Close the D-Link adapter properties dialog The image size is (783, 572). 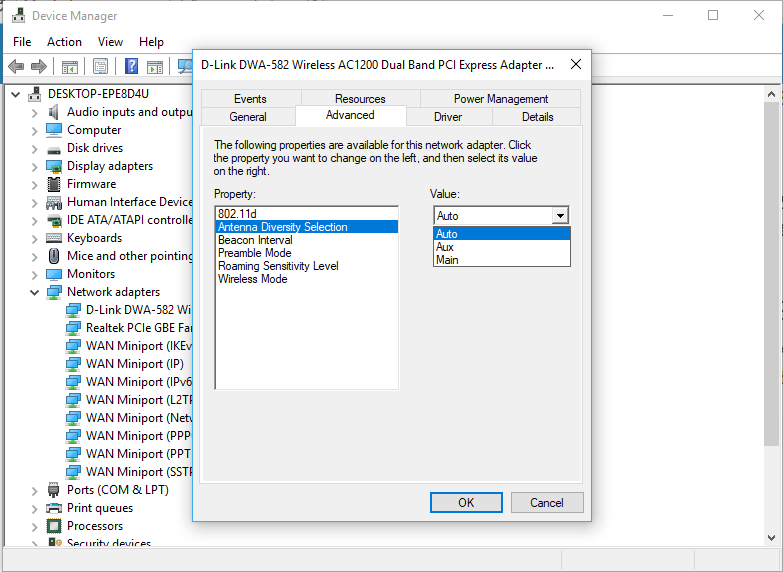(576, 64)
